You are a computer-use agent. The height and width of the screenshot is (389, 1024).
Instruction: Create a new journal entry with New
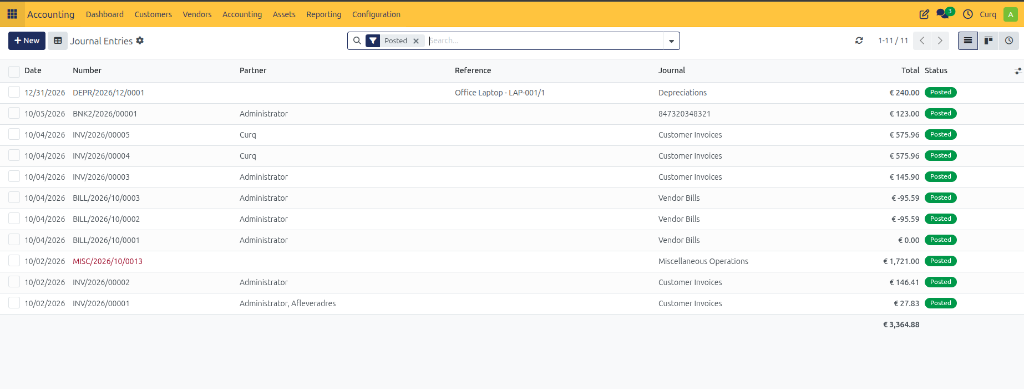(27, 40)
